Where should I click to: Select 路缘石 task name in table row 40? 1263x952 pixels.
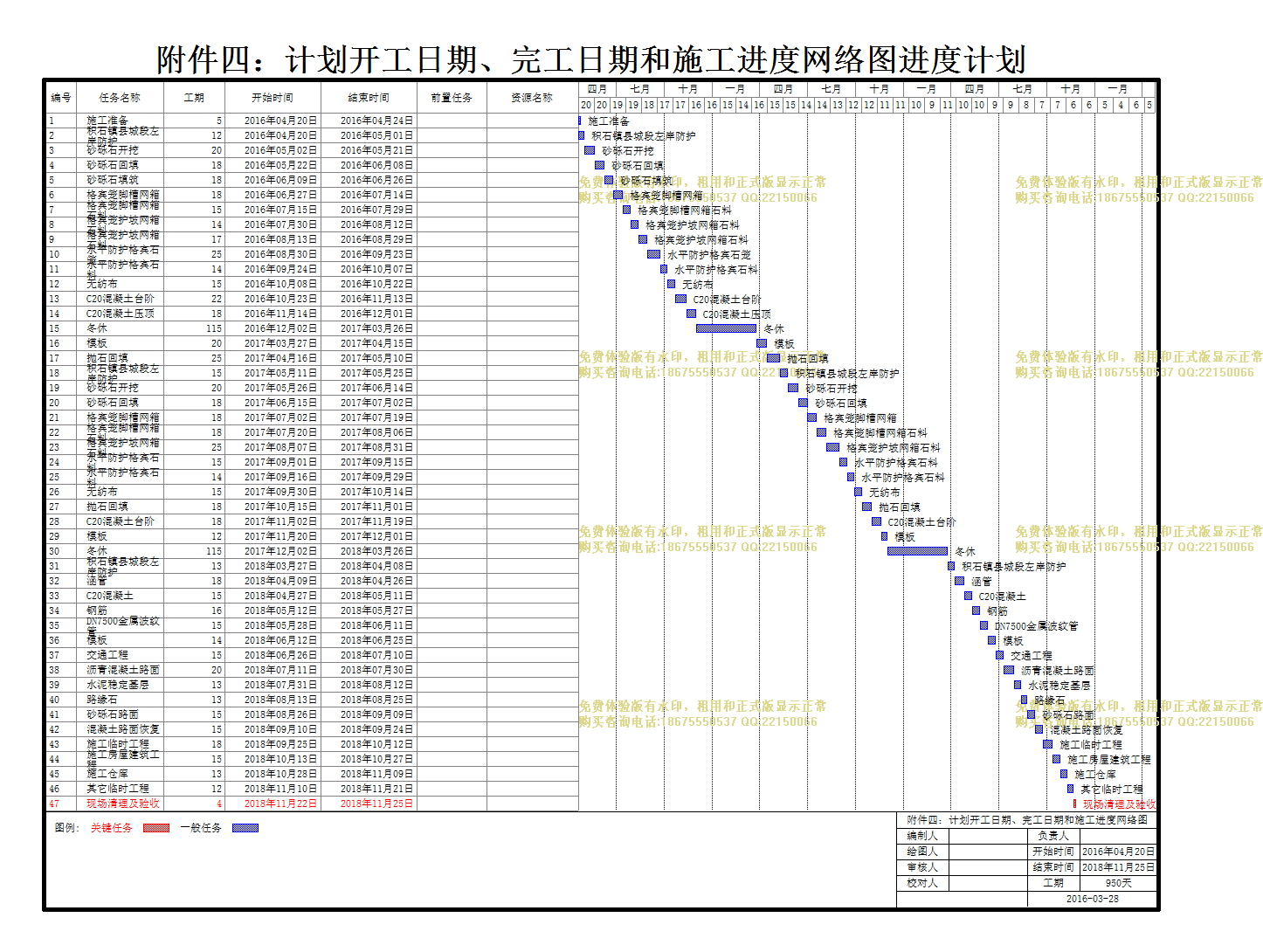[102, 700]
